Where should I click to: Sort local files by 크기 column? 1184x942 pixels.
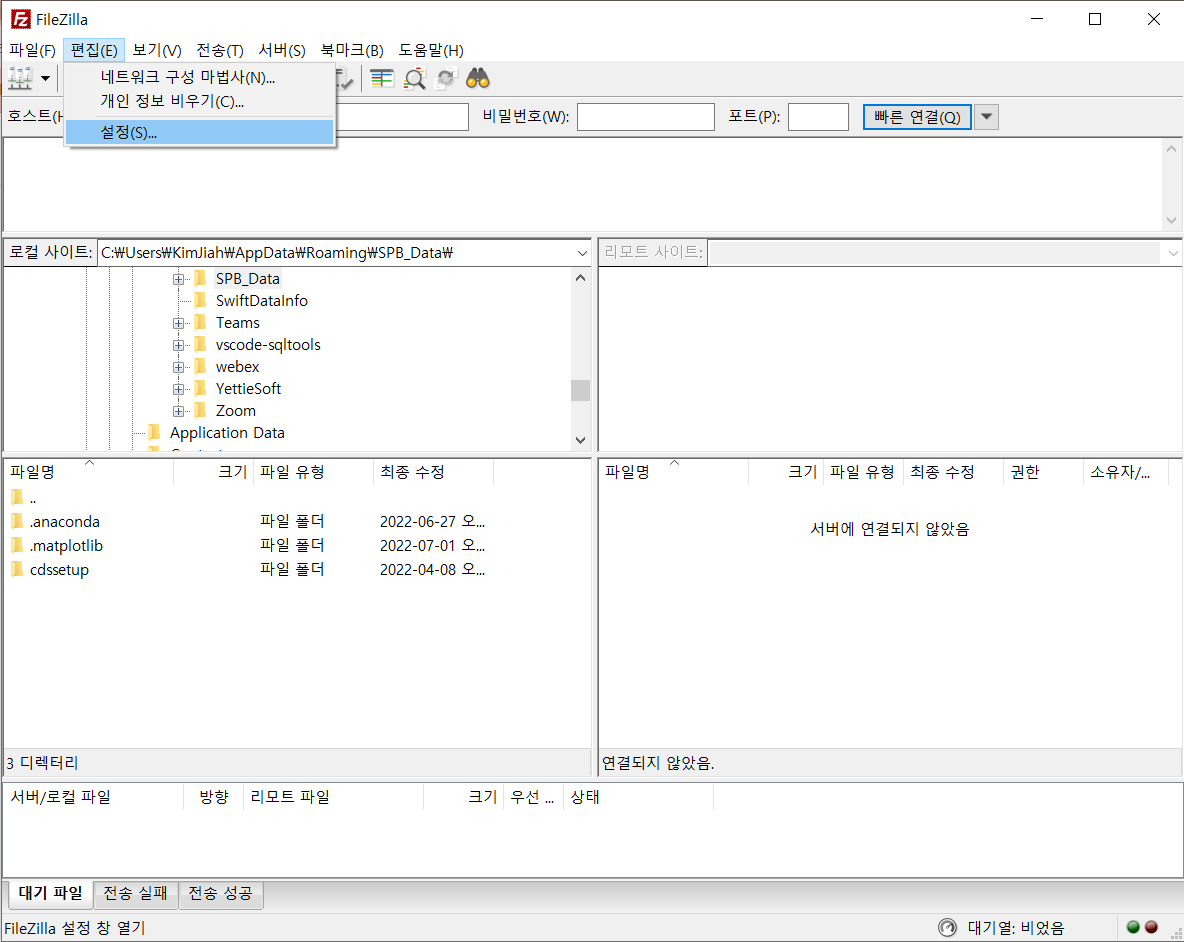click(x=214, y=472)
